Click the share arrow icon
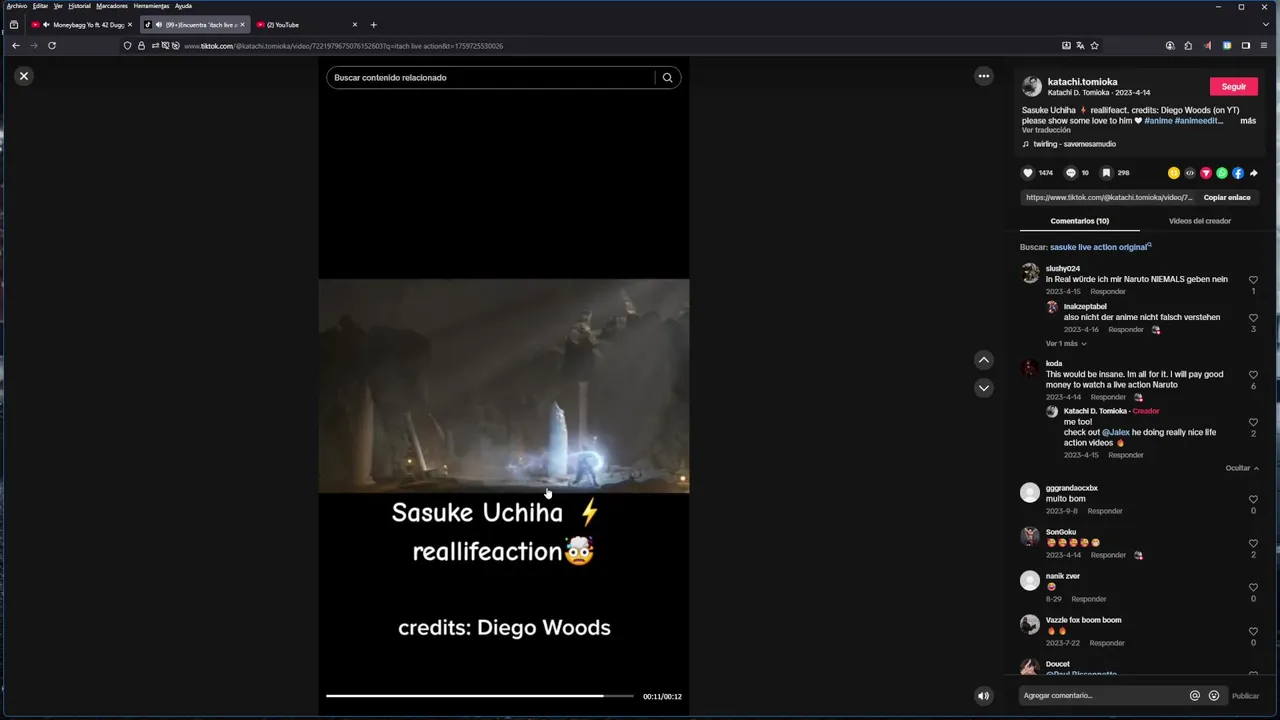1280x720 pixels. pyautogui.click(x=1254, y=173)
